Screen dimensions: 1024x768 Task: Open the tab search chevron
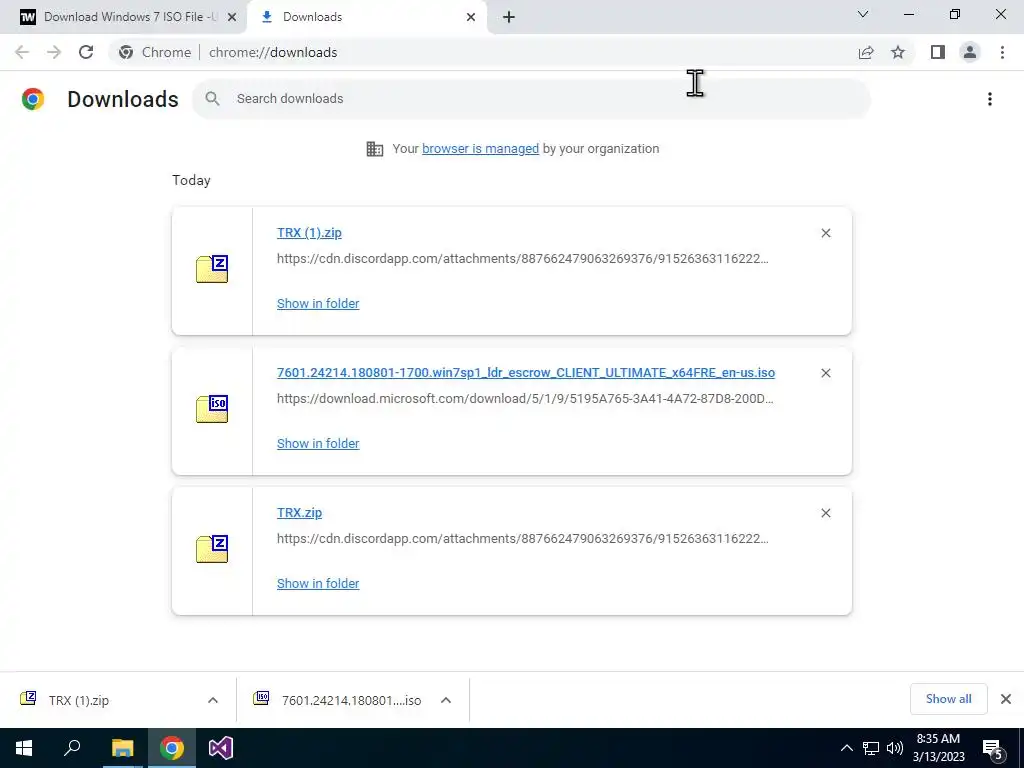tap(863, 14)
